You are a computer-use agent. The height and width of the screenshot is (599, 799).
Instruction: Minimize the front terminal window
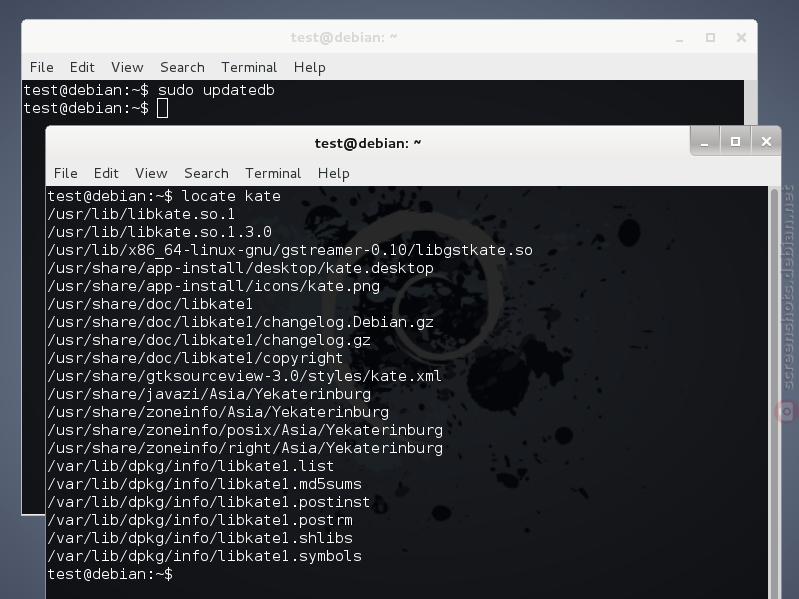(x=705, y=142)
